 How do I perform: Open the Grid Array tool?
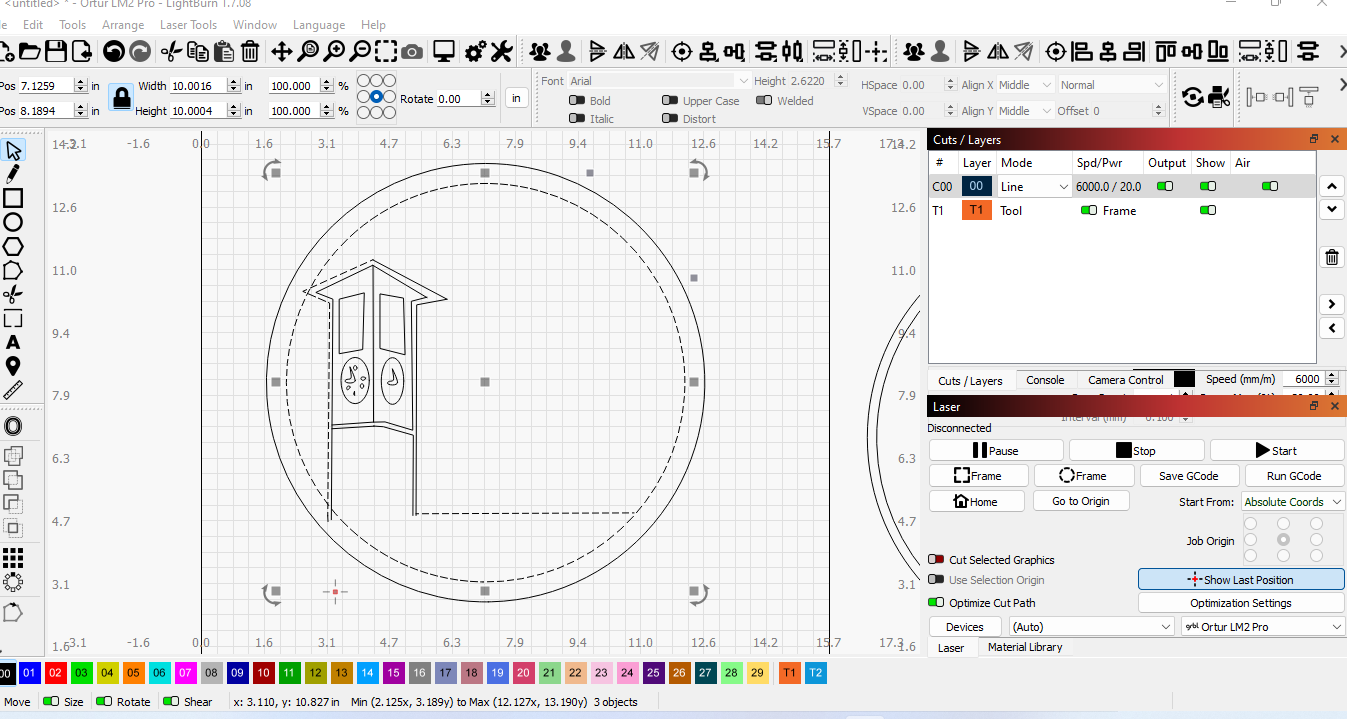(x=13, y=557)
